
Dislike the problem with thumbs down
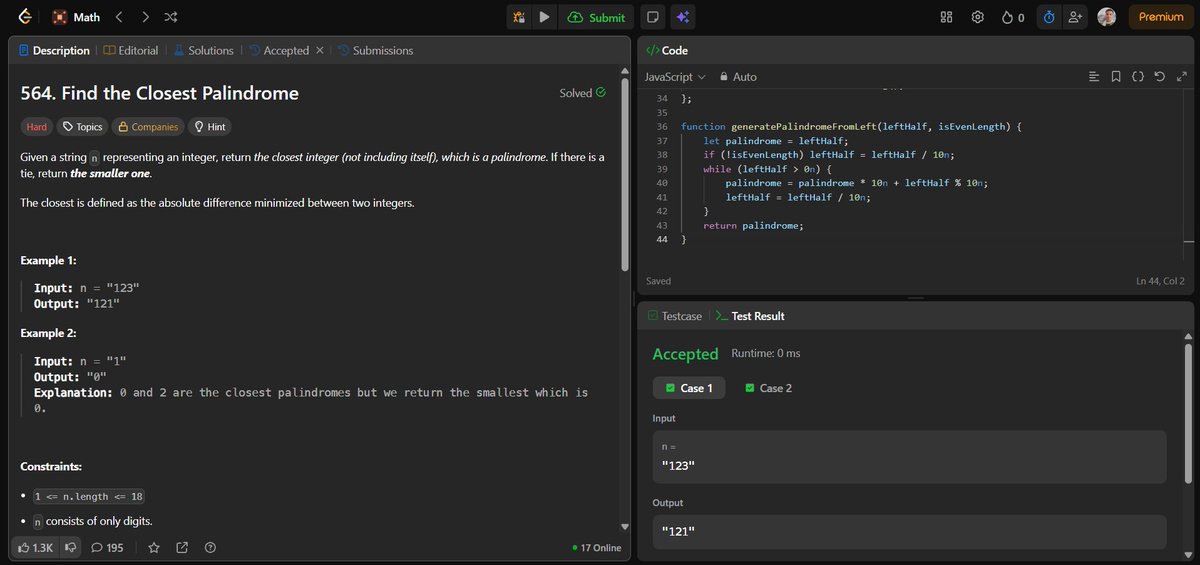(x=70, y=548)
